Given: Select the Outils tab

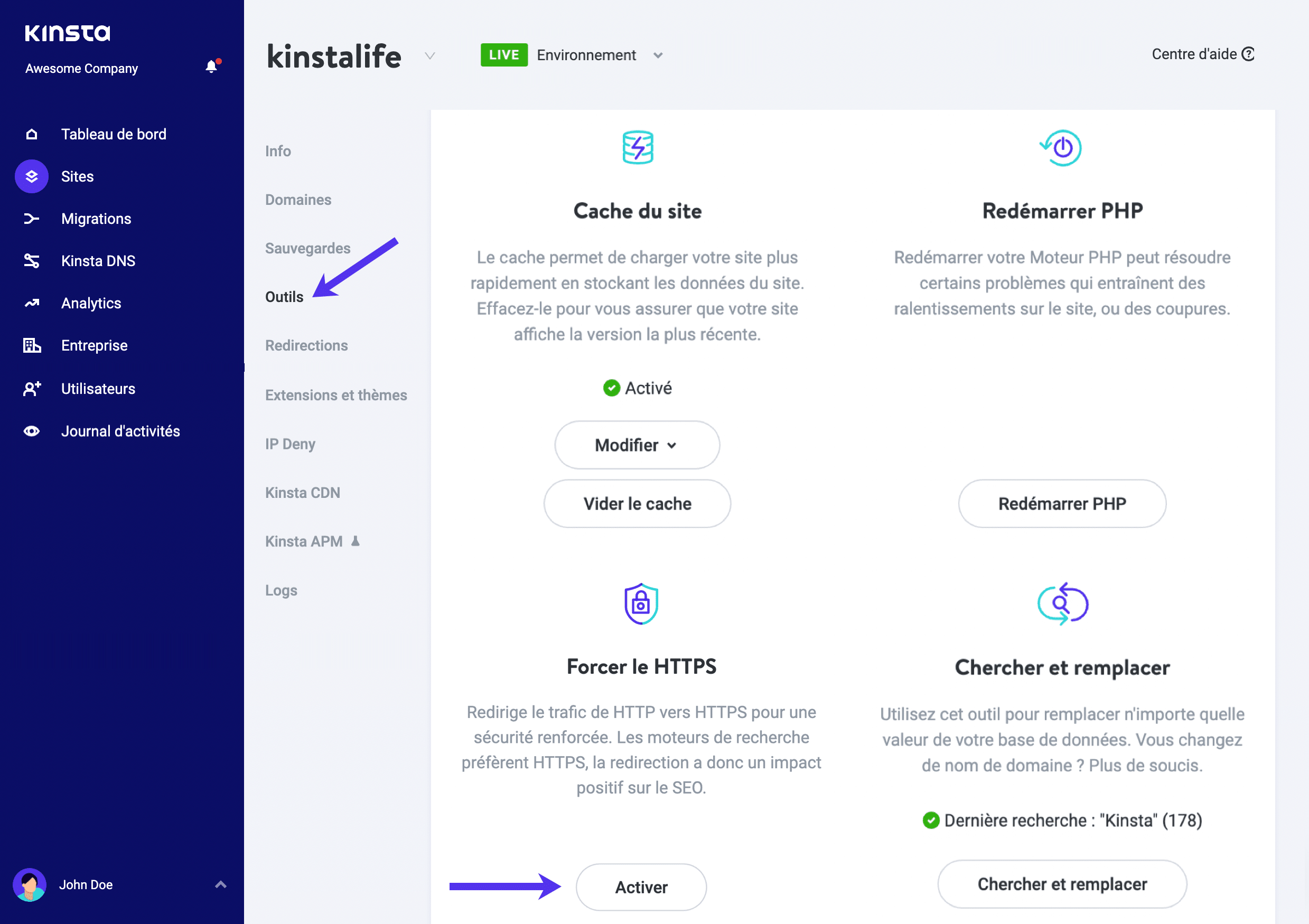Looking at the screenshot, I should click(x=284, y=296).
